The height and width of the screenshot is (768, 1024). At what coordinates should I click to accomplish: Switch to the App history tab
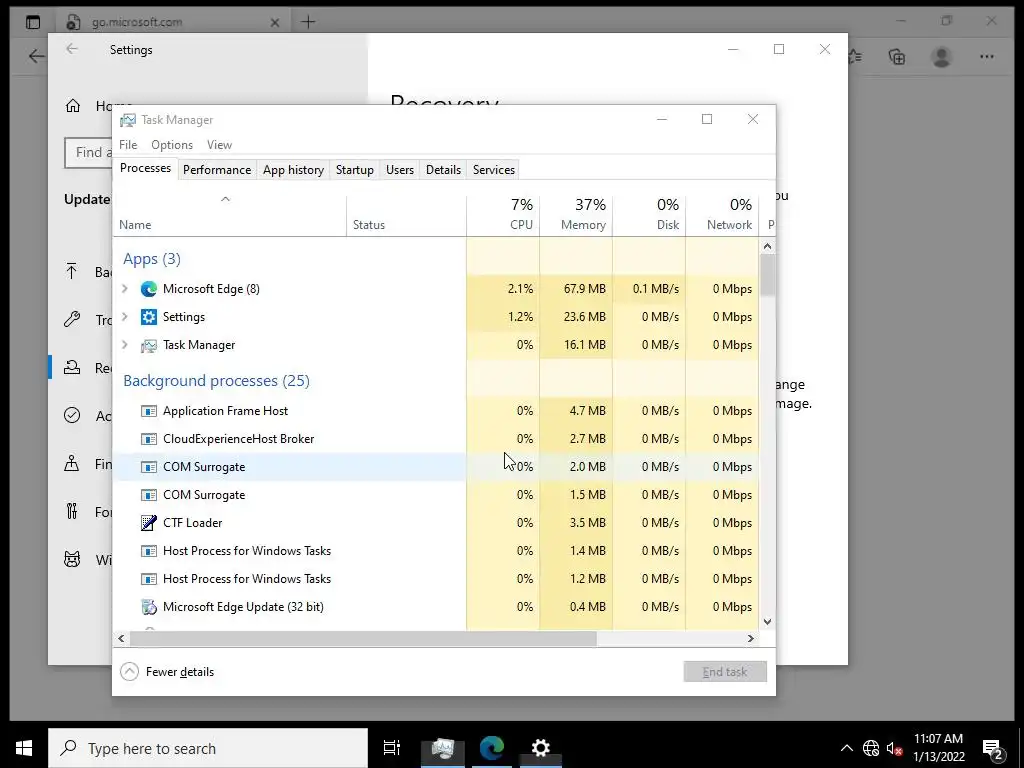point(293,170)
